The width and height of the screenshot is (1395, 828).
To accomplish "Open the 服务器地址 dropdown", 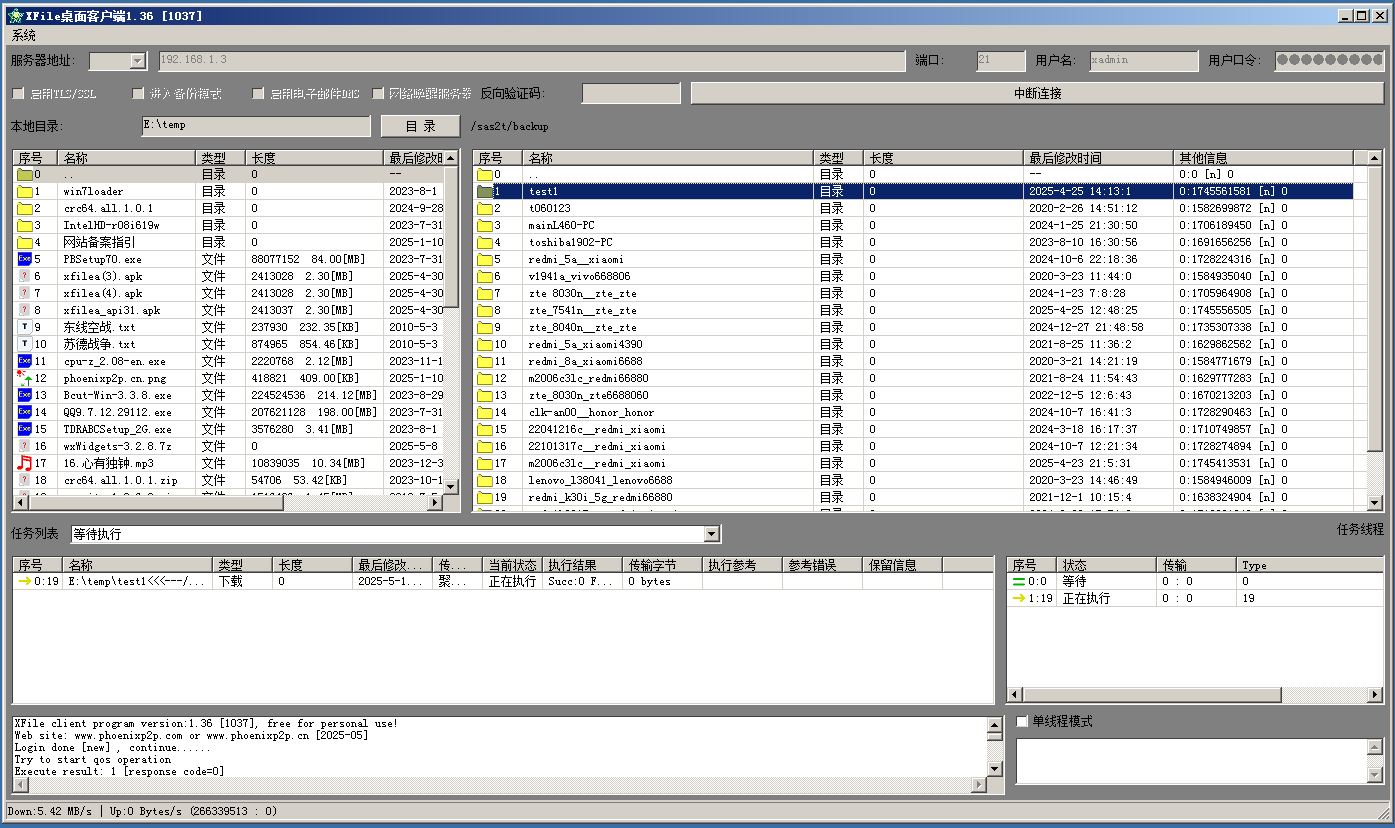I will 138,61.
